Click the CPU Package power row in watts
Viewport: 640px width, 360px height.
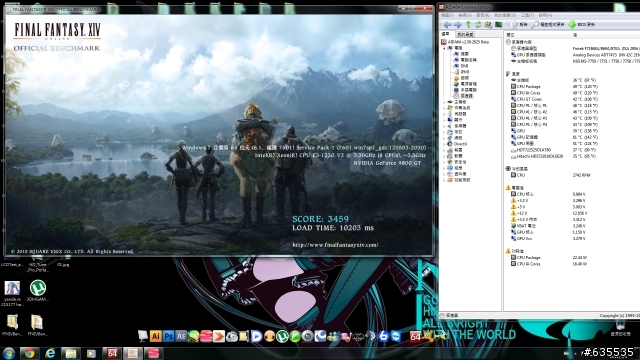pos(549,258)
